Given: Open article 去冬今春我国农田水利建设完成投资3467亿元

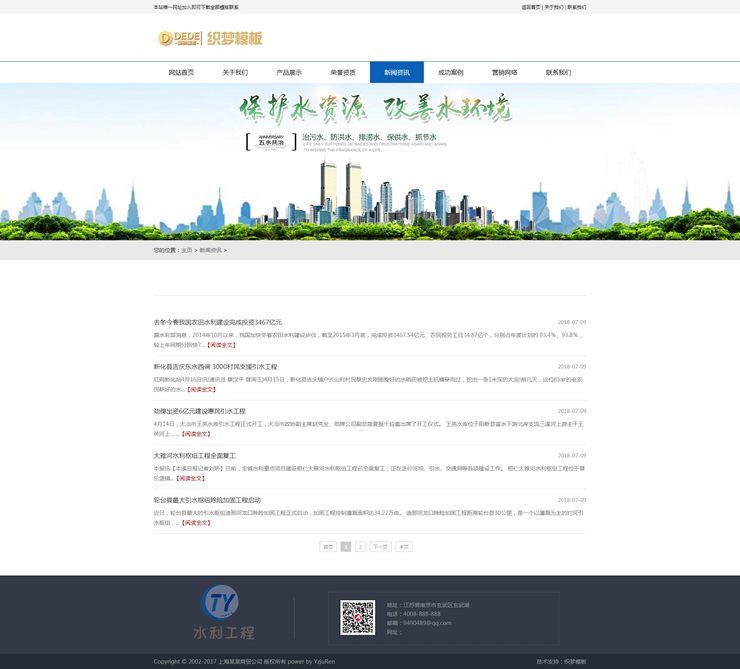Looking at the screenshot, I should (217, 322).
